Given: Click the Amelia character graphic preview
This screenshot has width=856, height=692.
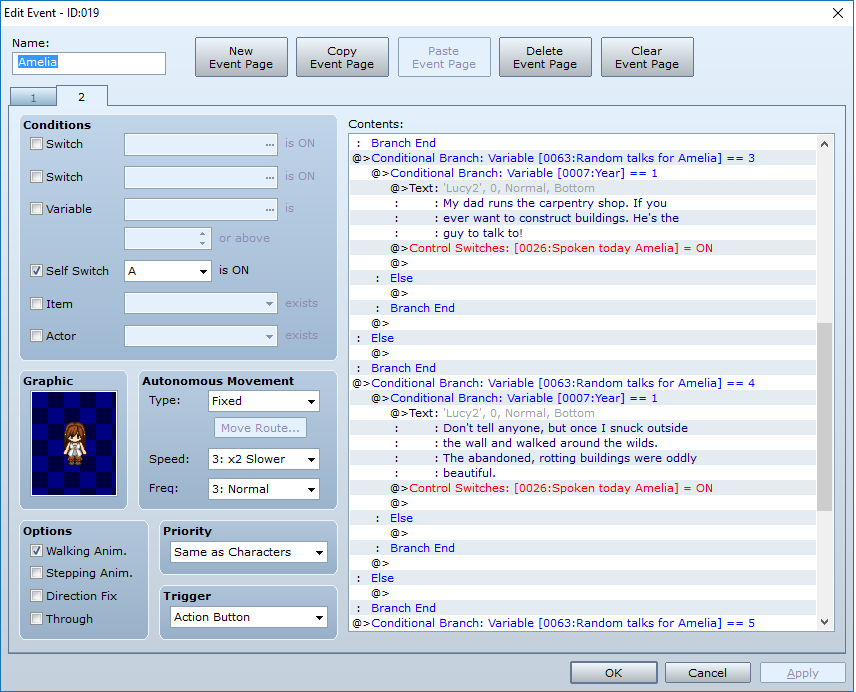Looking at the screenshot, I should click(74, 443).
